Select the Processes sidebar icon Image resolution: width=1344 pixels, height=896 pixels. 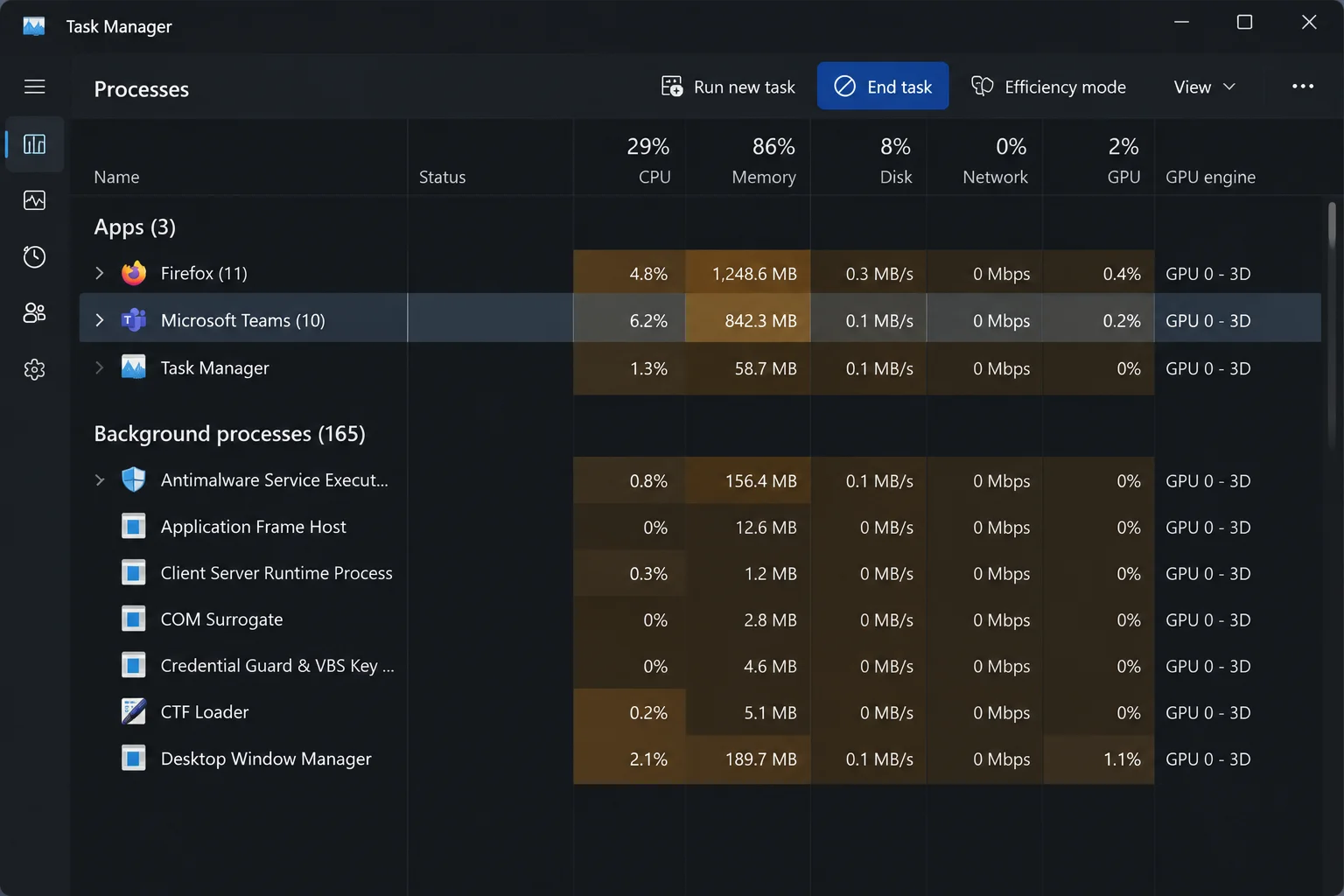(34, 144)
